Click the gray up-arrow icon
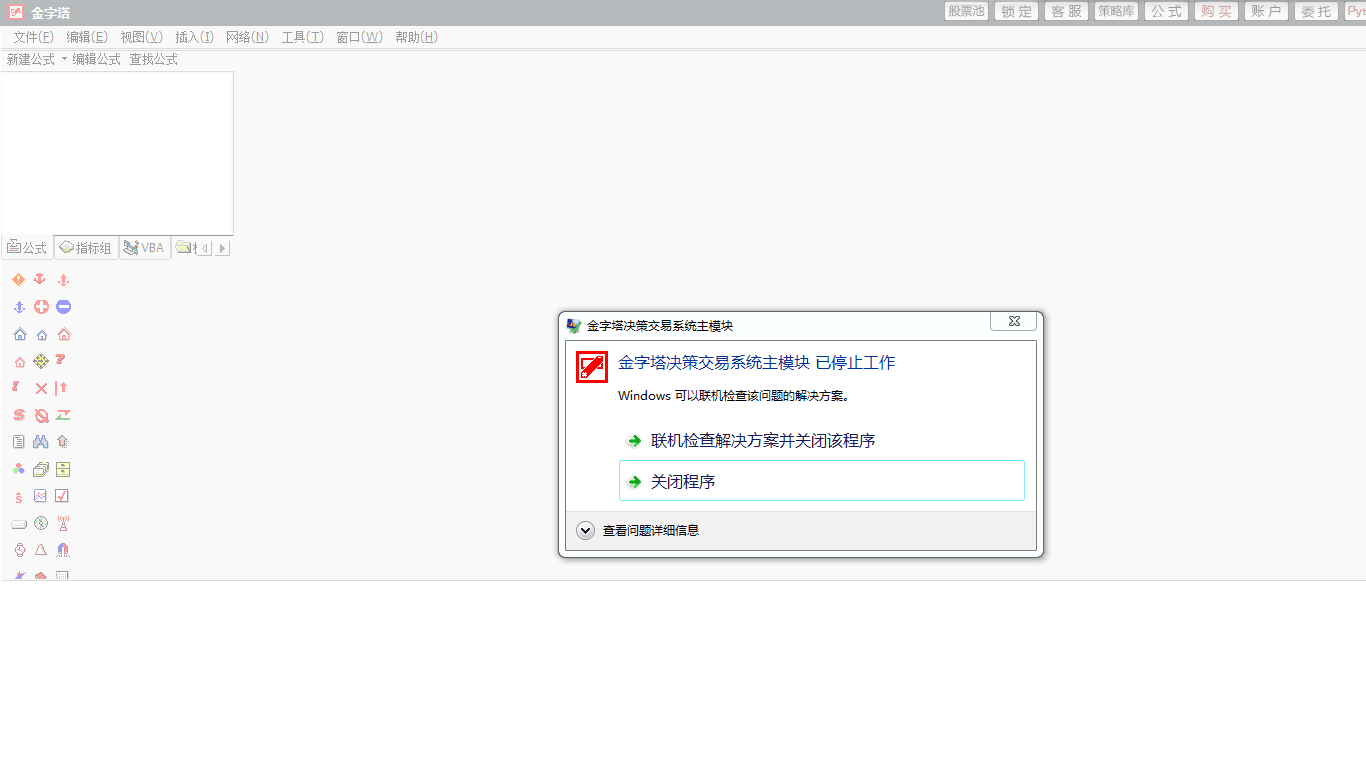This screenshot has height=761, width=1366. coord(63,442)
